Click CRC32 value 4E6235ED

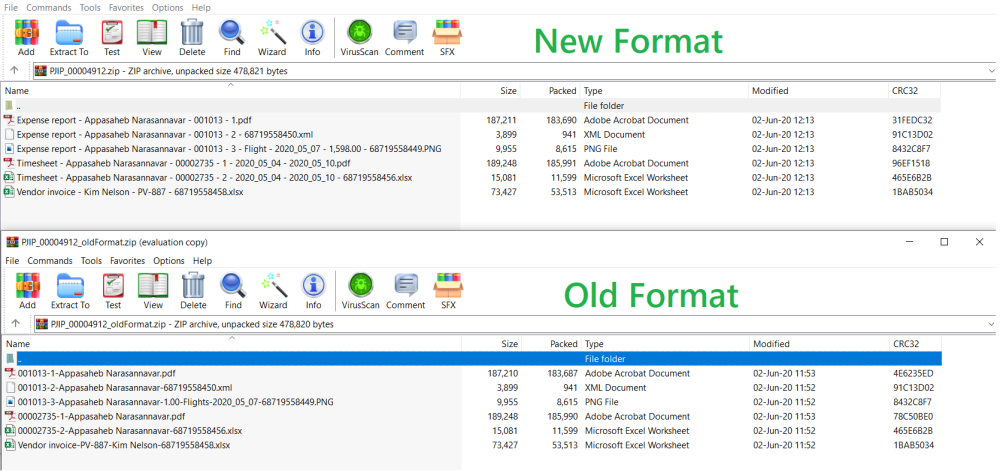tap(913, 373)
